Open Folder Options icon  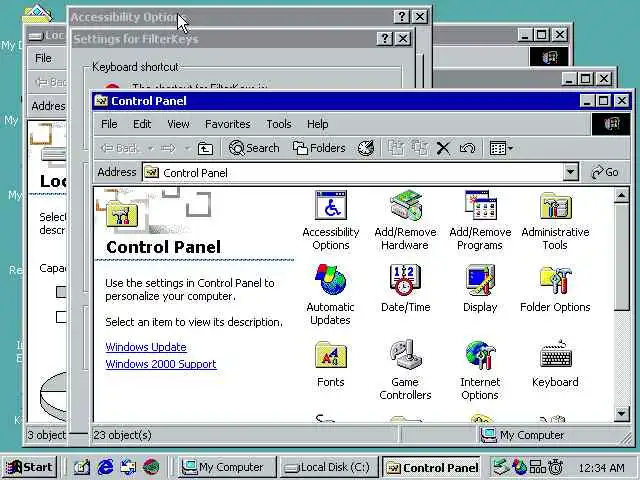click(x=555, y=288)
